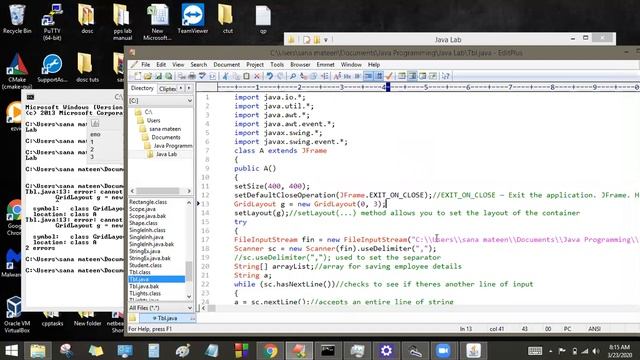This screenshot has height=360, width=640.
Task: Select the Users folder in directory tree
Action: point(153,120)
